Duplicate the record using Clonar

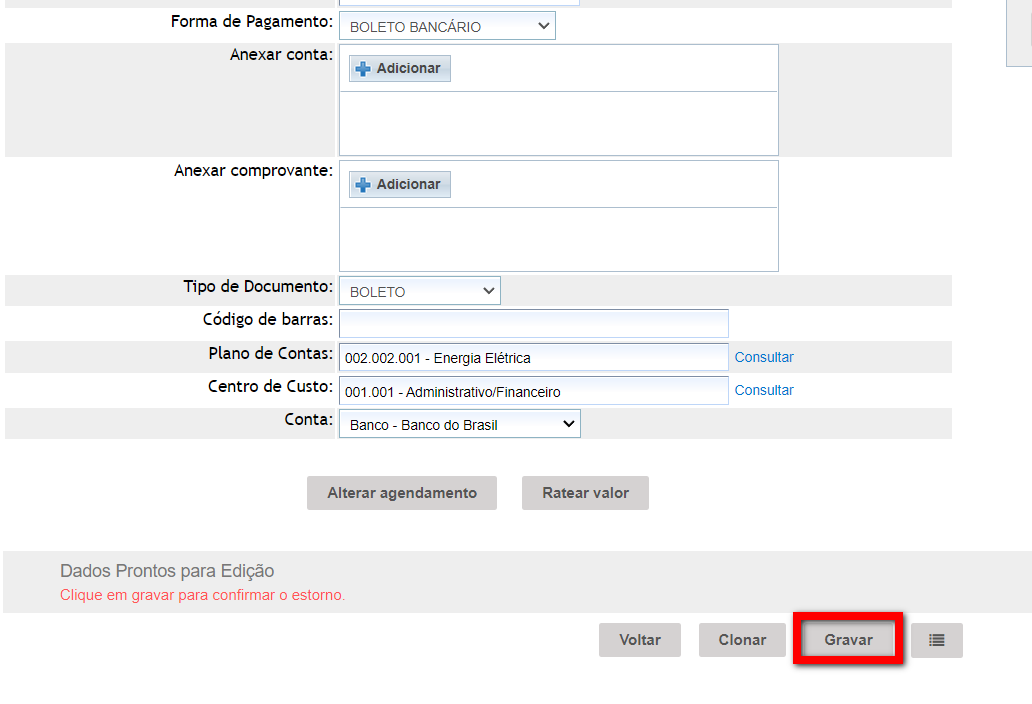742,640
